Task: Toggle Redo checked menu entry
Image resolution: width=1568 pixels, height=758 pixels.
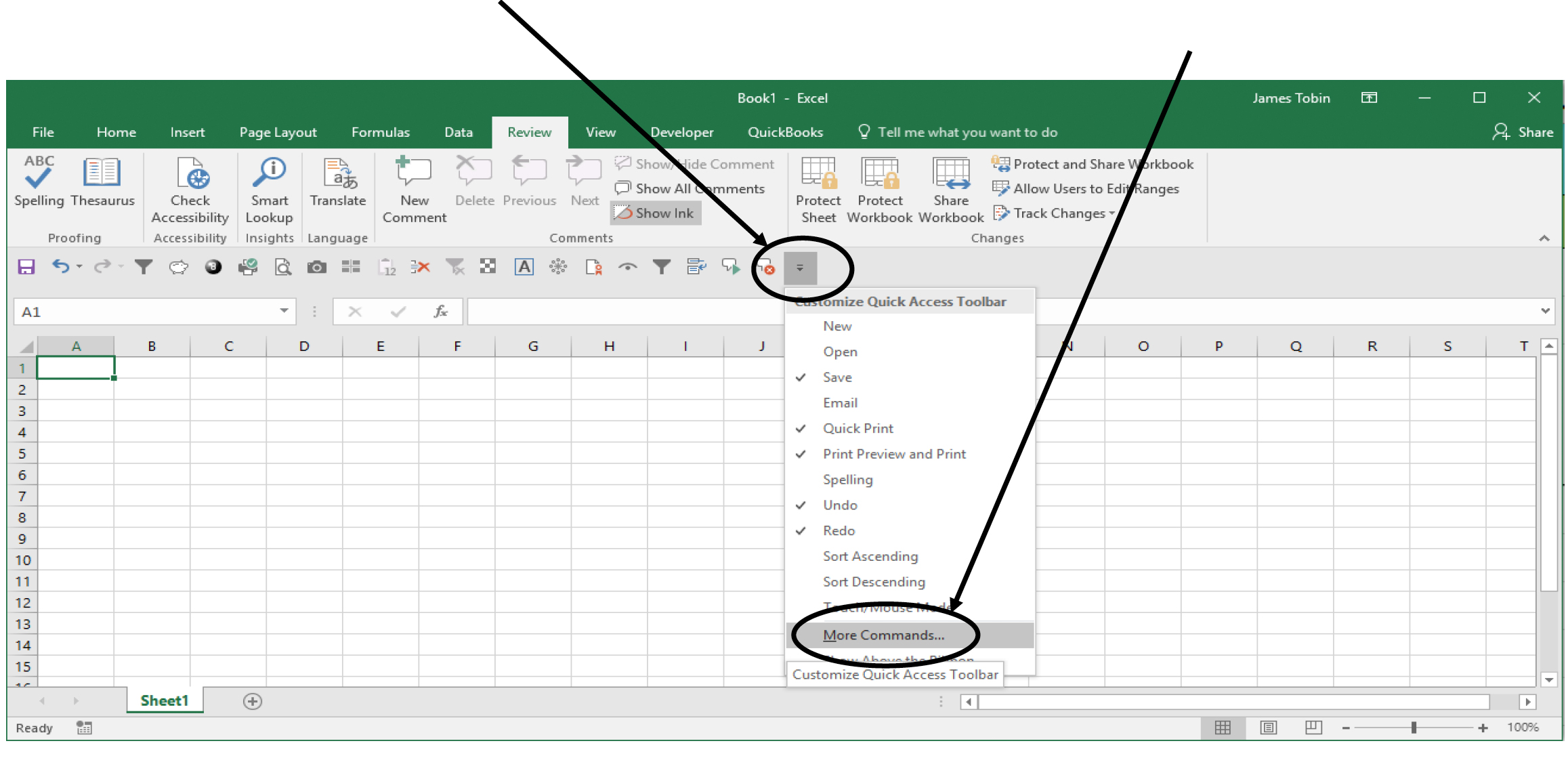Action: (910, 531)
